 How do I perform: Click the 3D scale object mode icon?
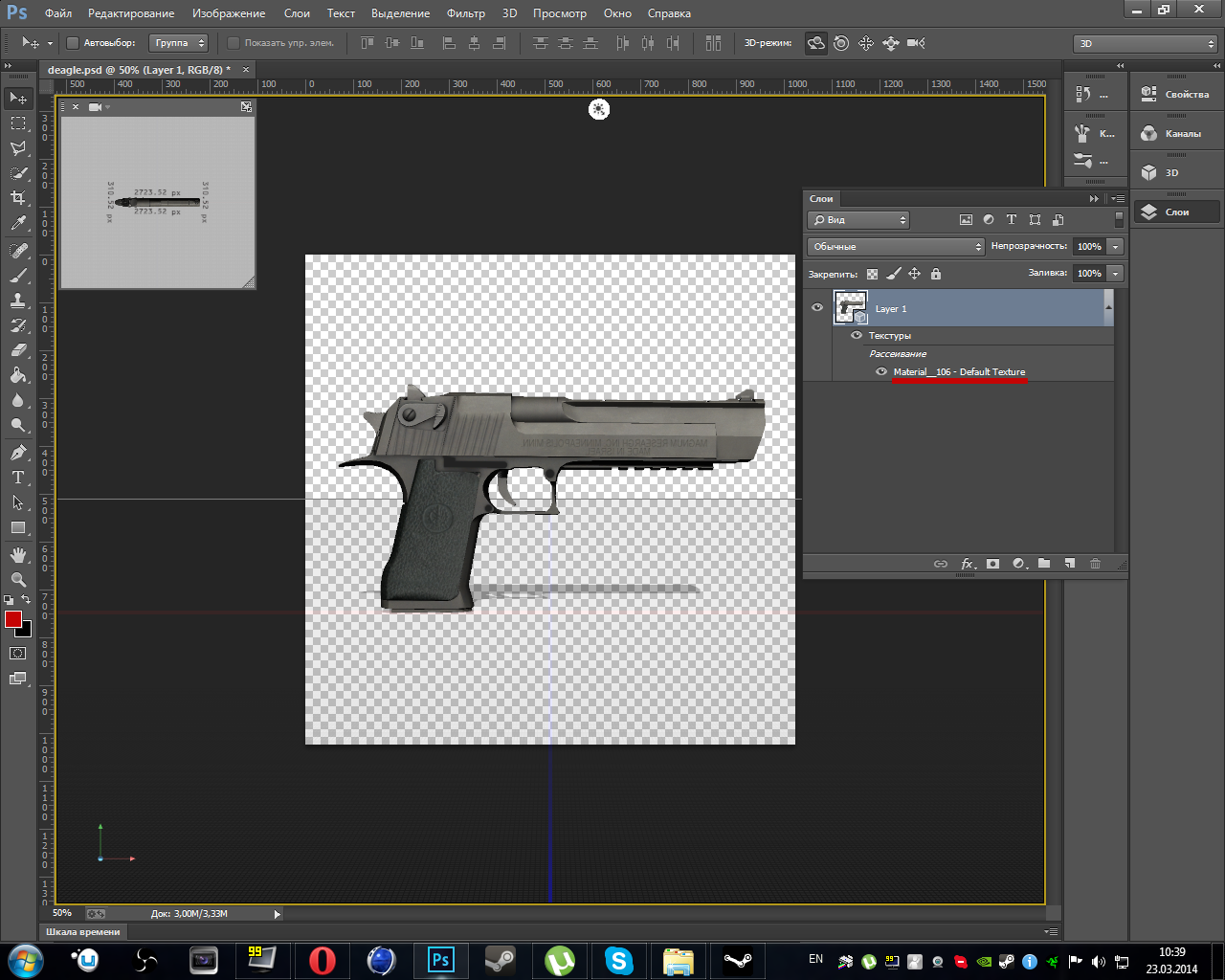tap(916, 43)
